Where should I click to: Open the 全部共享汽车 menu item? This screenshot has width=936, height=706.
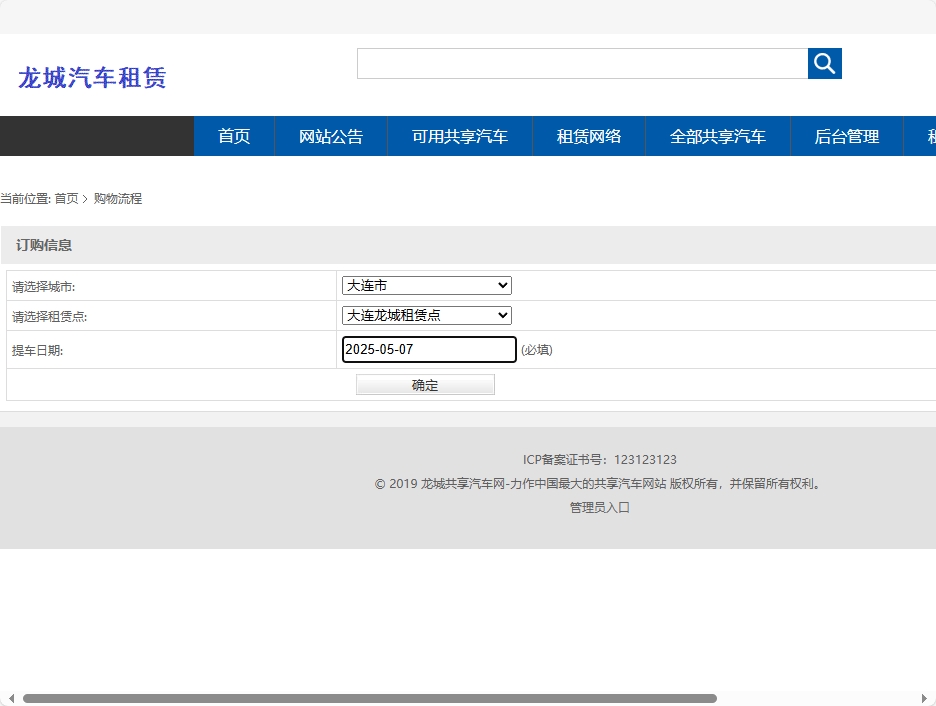717,136
